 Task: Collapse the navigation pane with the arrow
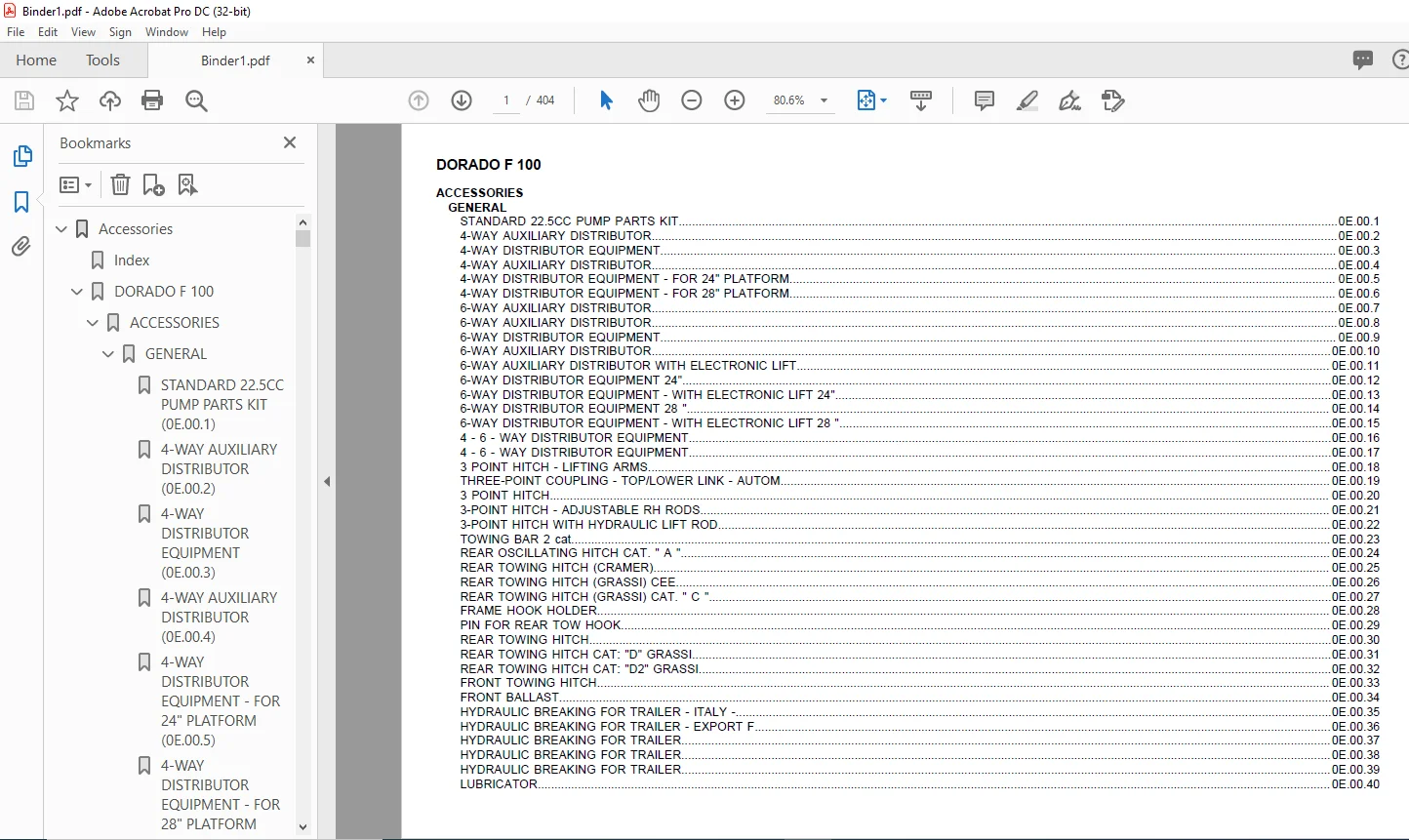pos(327,481)
